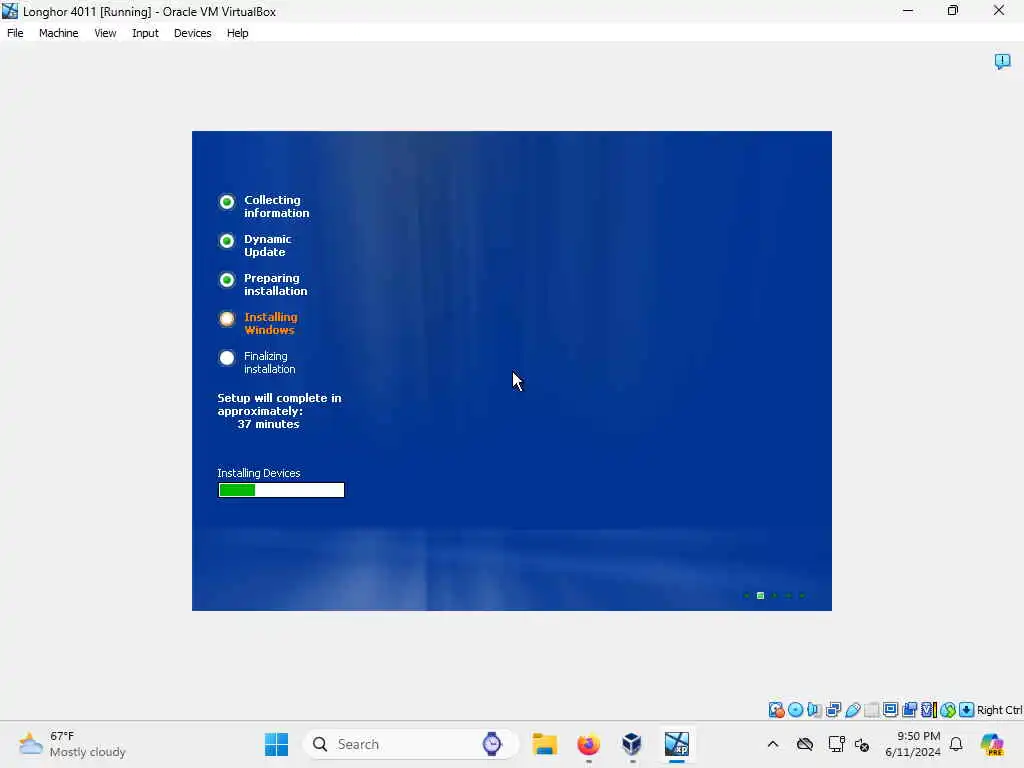Click hard disk activity indicator in status bar
The width and height of the screenshot is (1024, 768).
[776, 710]
